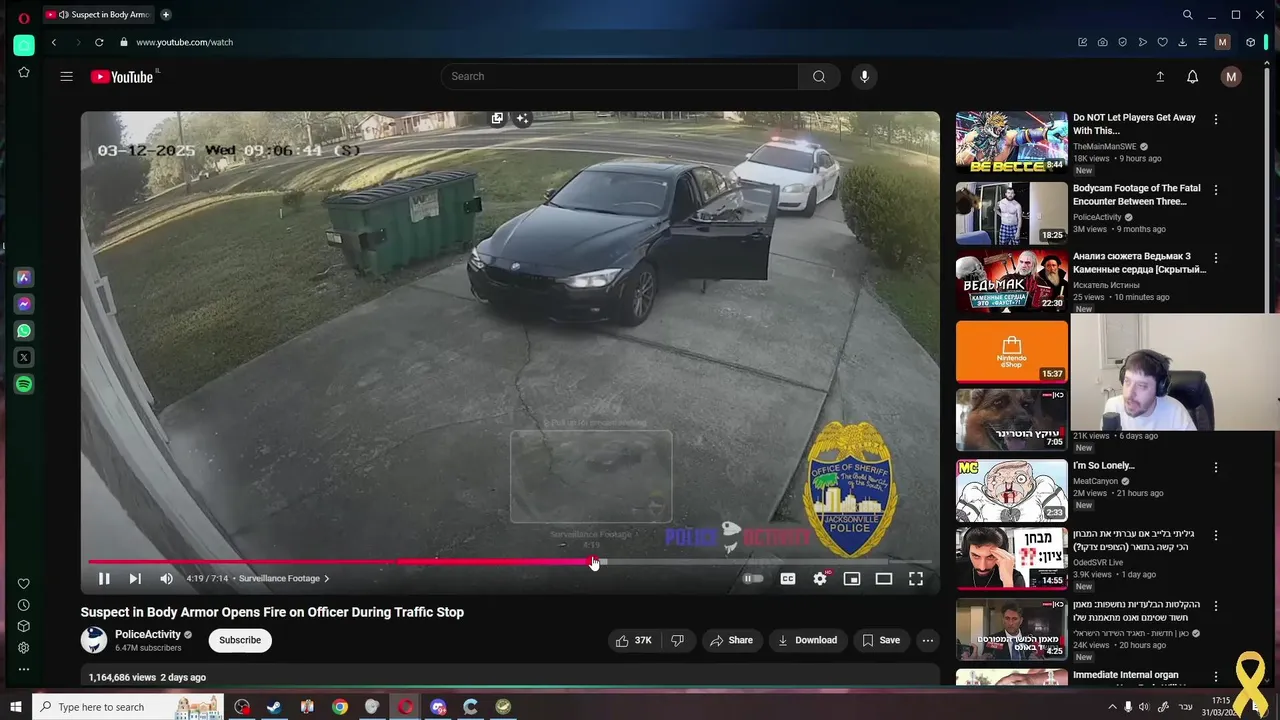The height and width of the screenshot is (720, 1280).
Task: Open options for Do NOT Let Players video
Action: pos(1216,119)
